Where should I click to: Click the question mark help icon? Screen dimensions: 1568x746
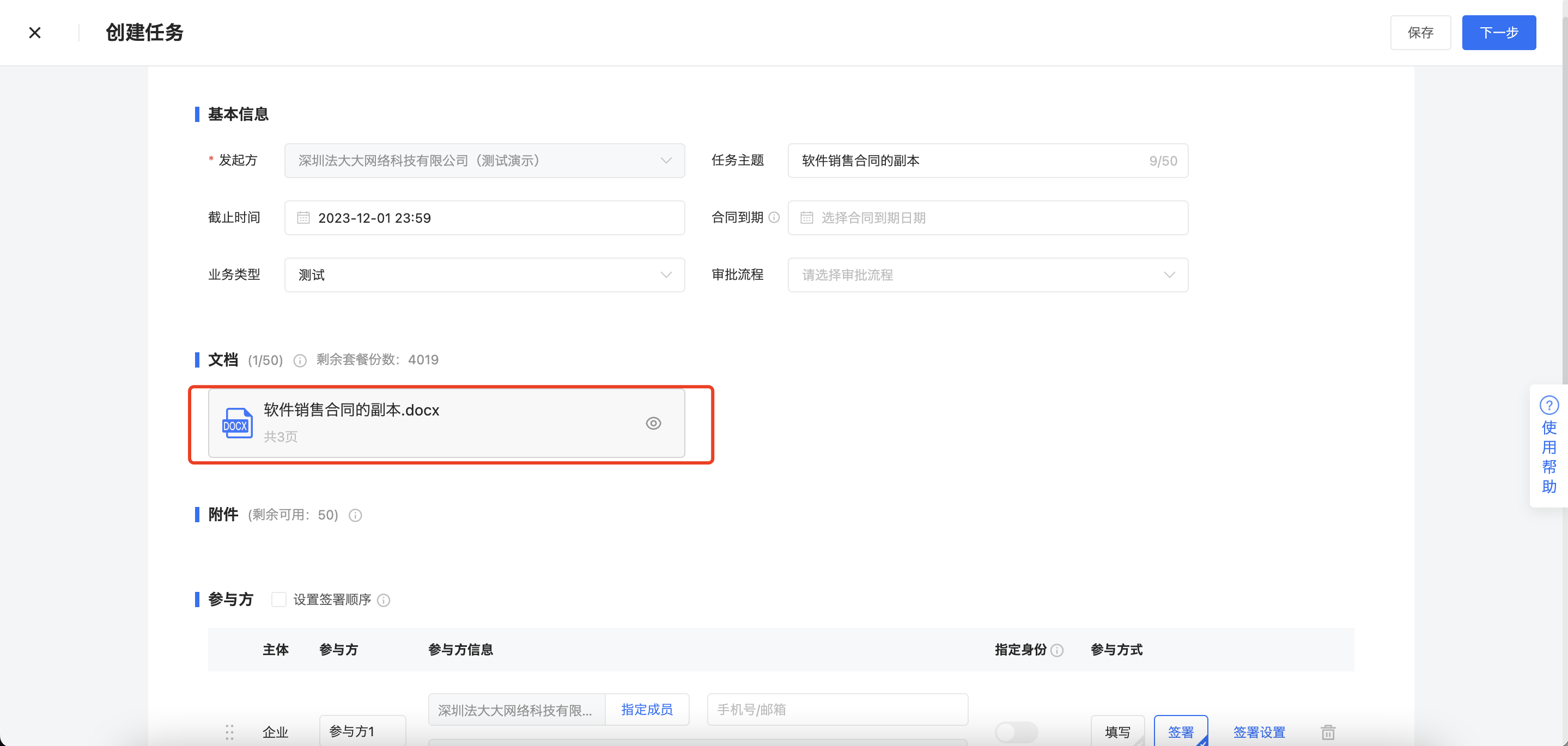(1548, 405)
